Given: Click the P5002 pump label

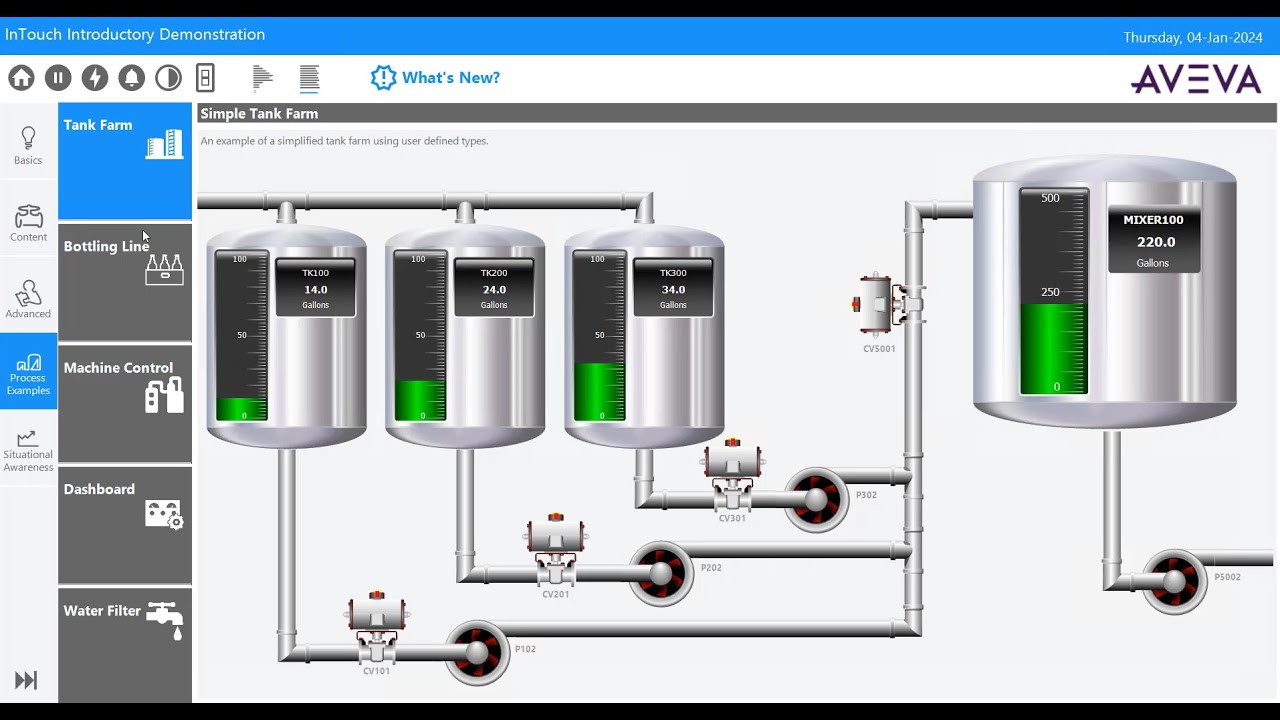Looking at the screenshot, I should click(x=1227, y=577).
